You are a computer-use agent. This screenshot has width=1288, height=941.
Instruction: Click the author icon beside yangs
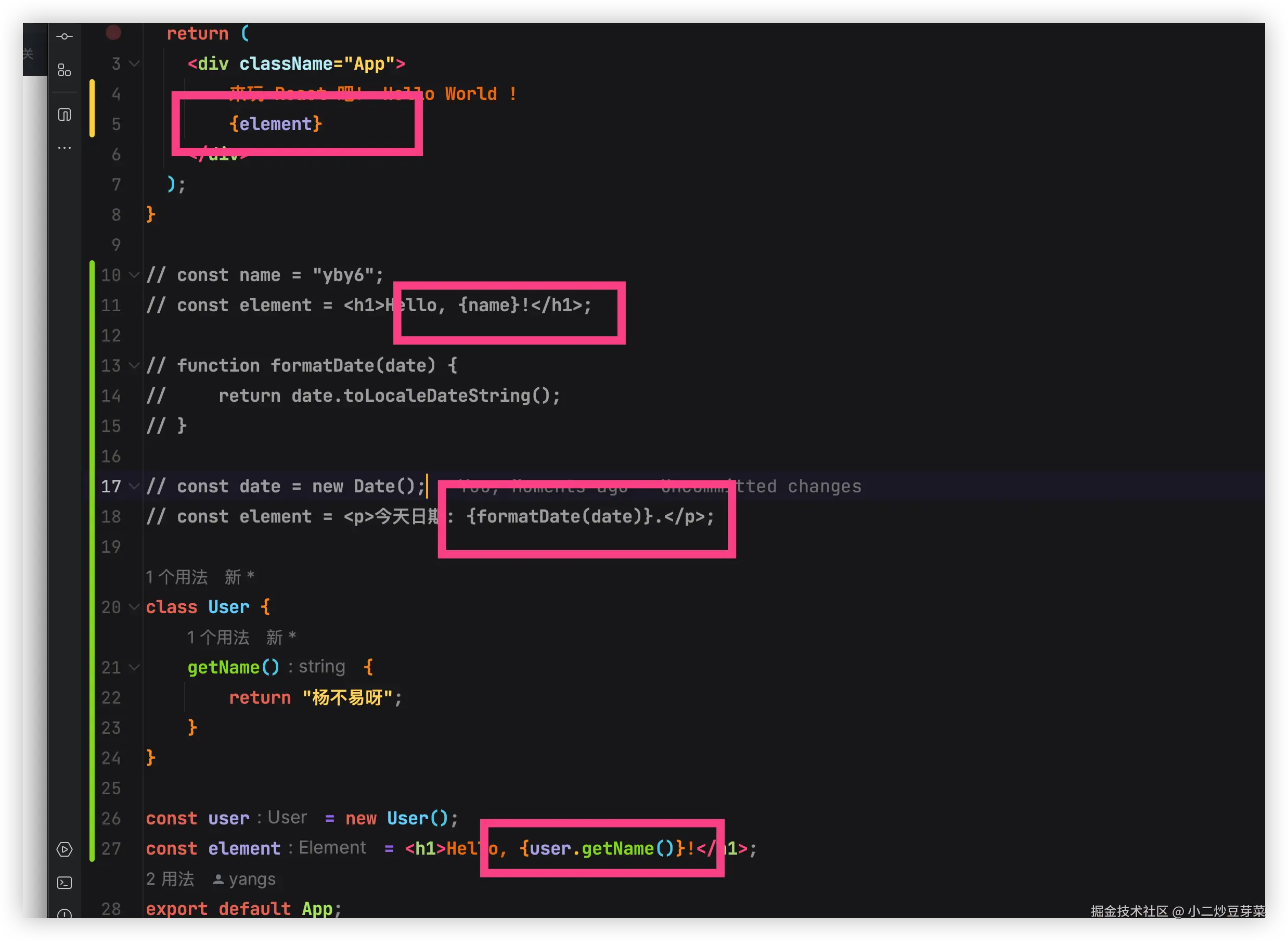coord(218,880)
